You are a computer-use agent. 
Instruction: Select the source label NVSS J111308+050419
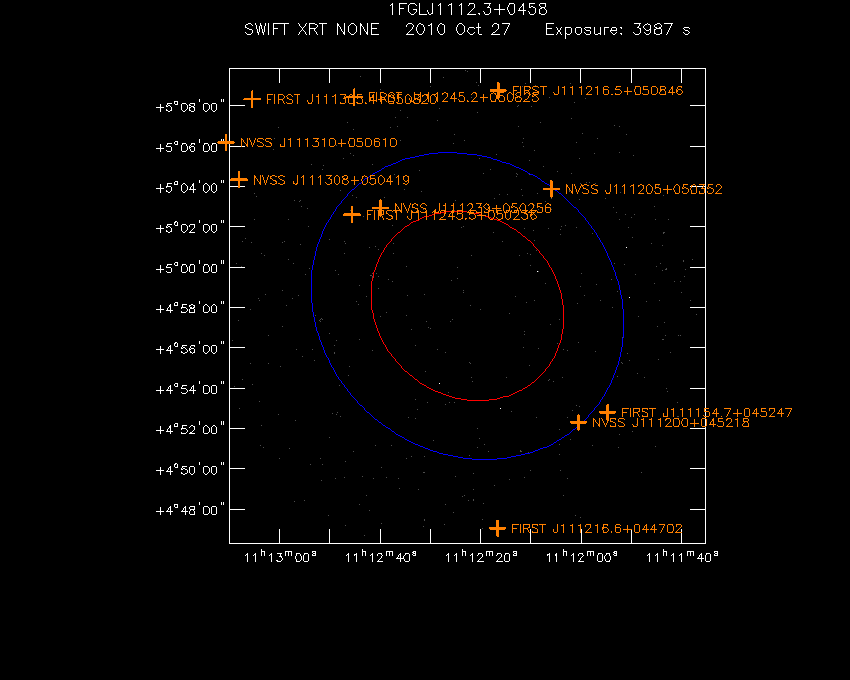click(331, 180)
